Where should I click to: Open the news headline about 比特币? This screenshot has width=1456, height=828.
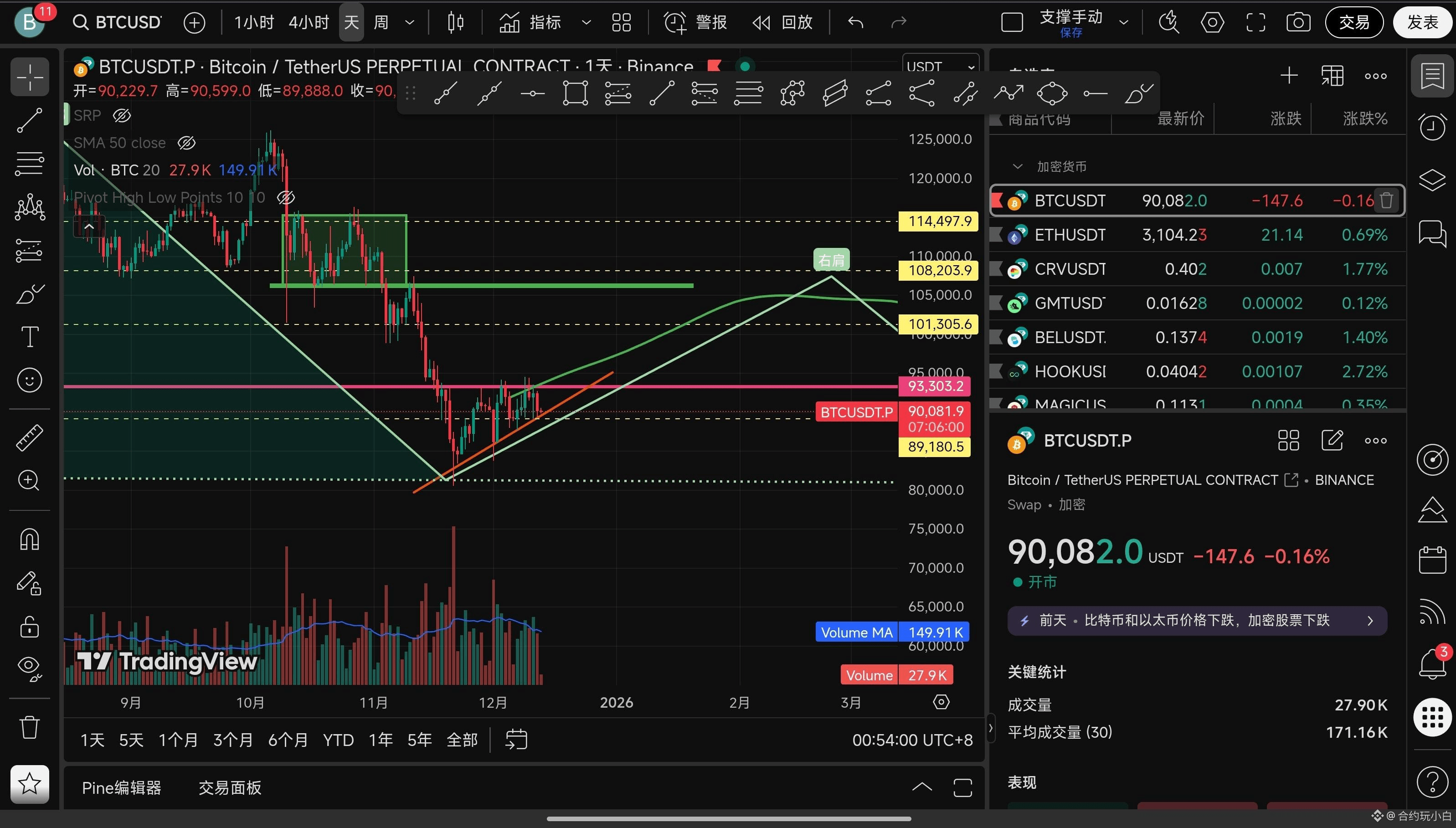(x=1197, y=621)
